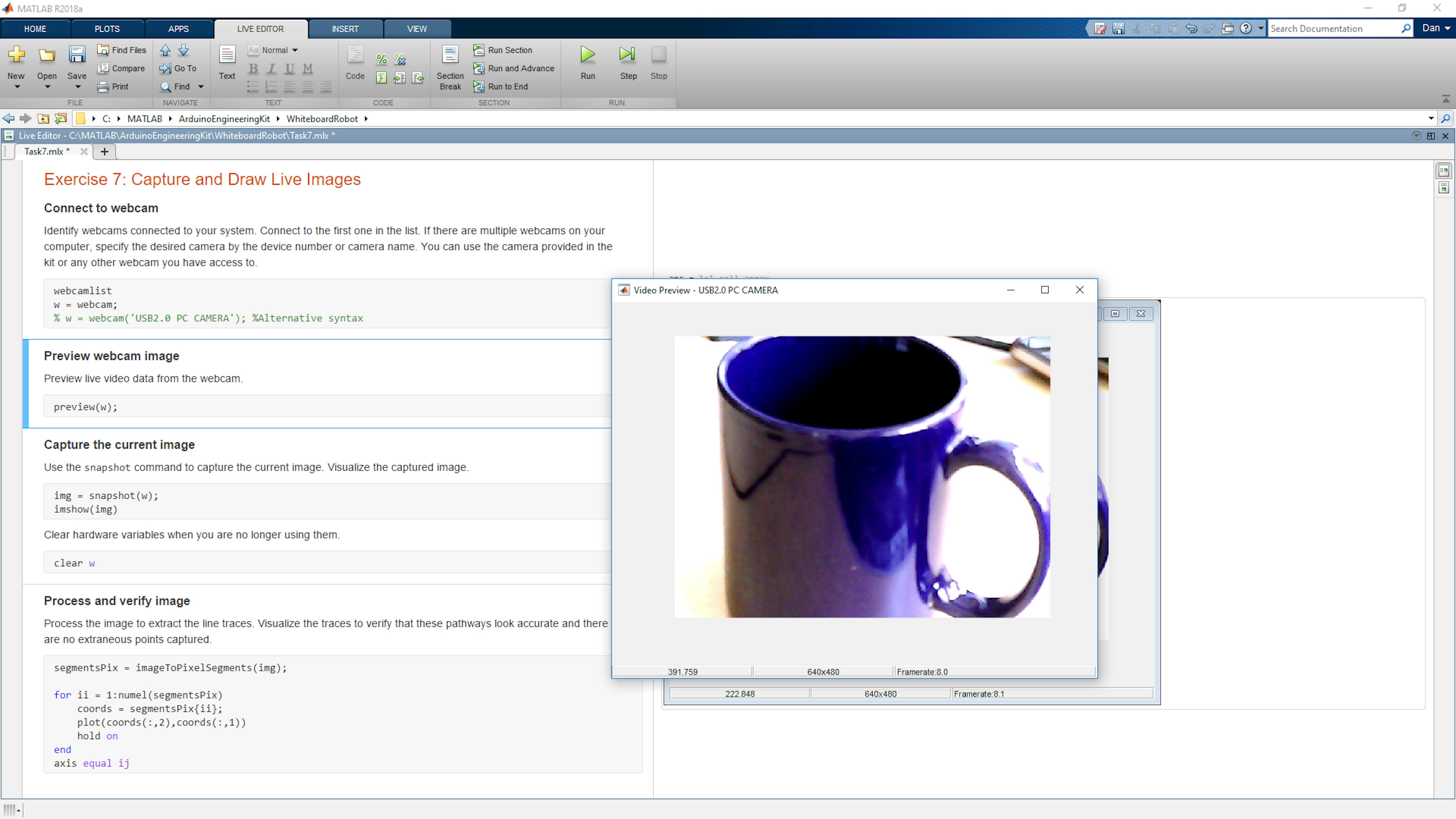The height and width of the screenshot is (819, 1456).
Task: Click the Go To button
Action: [178, 68]
